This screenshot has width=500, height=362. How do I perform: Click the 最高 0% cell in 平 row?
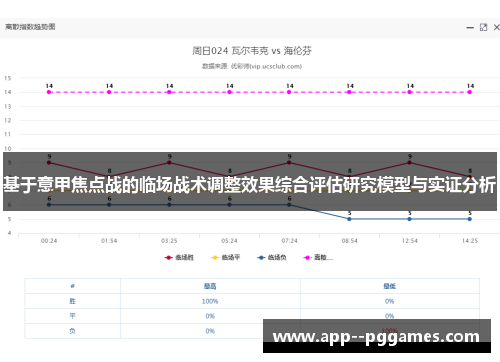point(210,316)
